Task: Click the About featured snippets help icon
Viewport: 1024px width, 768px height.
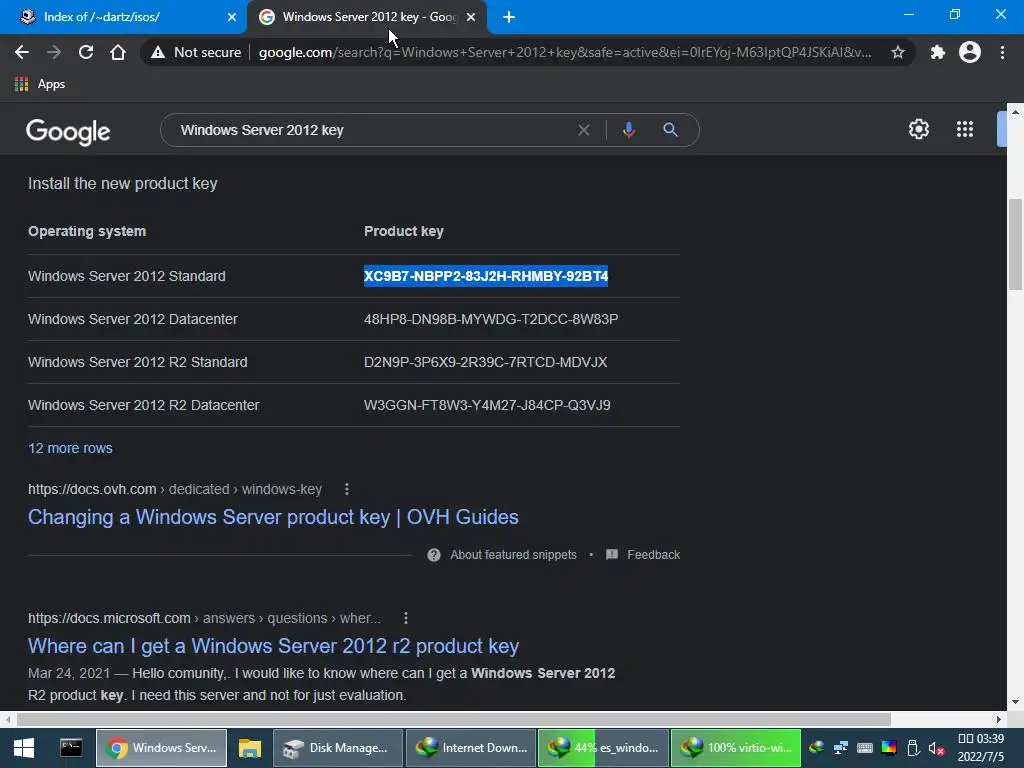Action: (x=434, y=555)
